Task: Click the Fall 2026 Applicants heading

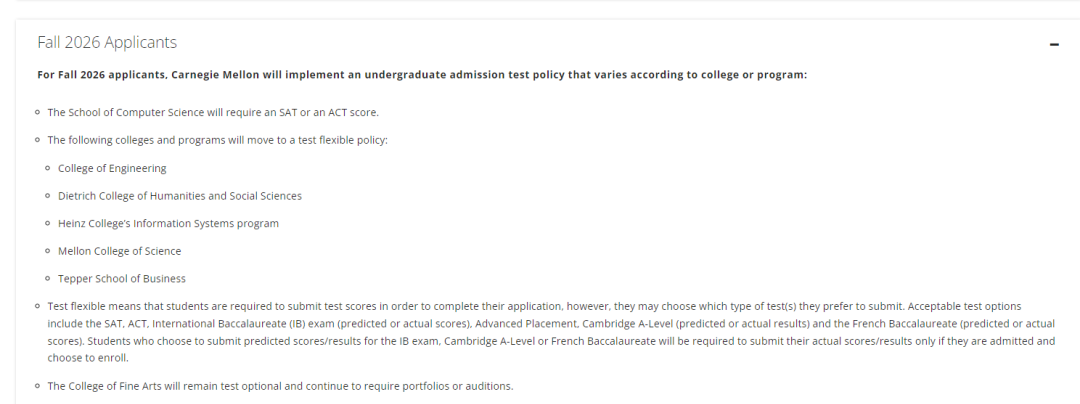Action: click(107, 42)
